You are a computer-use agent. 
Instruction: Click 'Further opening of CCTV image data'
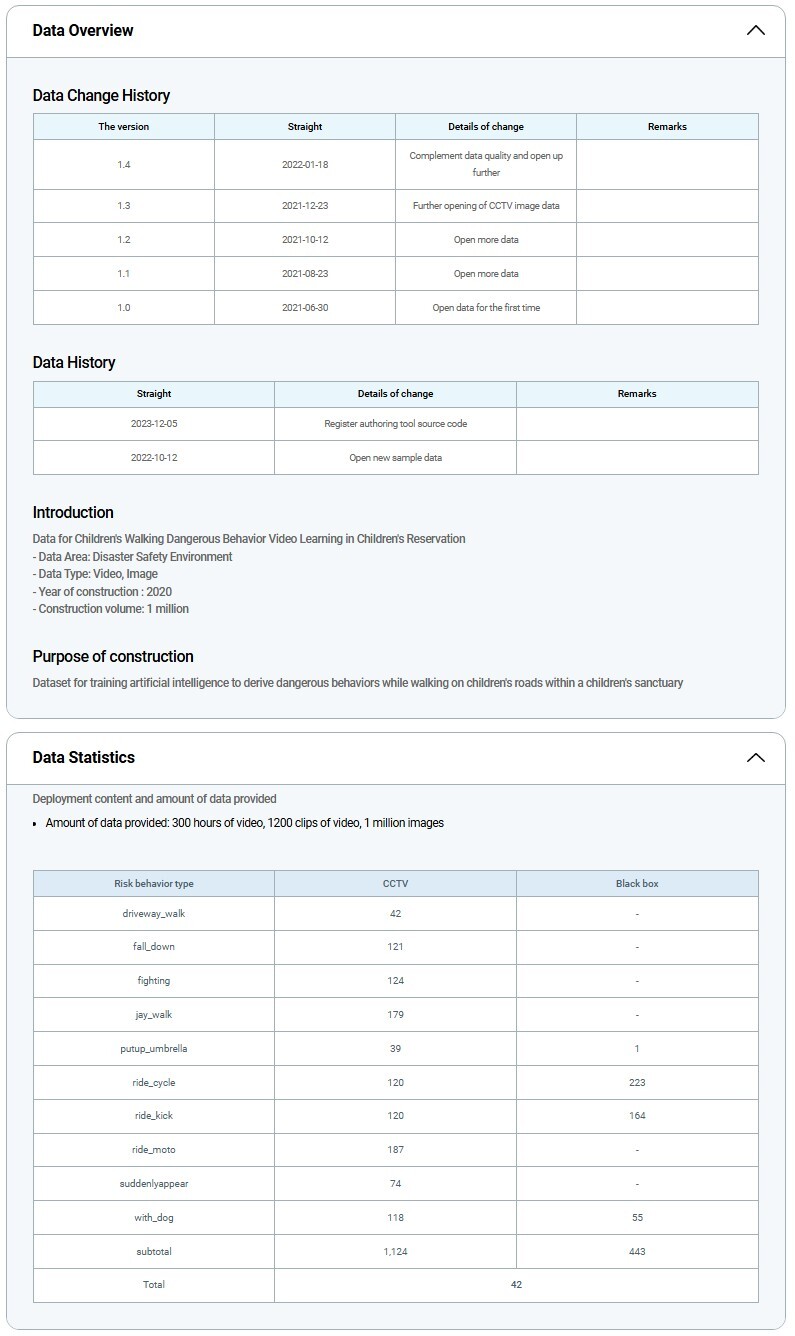[486, 205]
